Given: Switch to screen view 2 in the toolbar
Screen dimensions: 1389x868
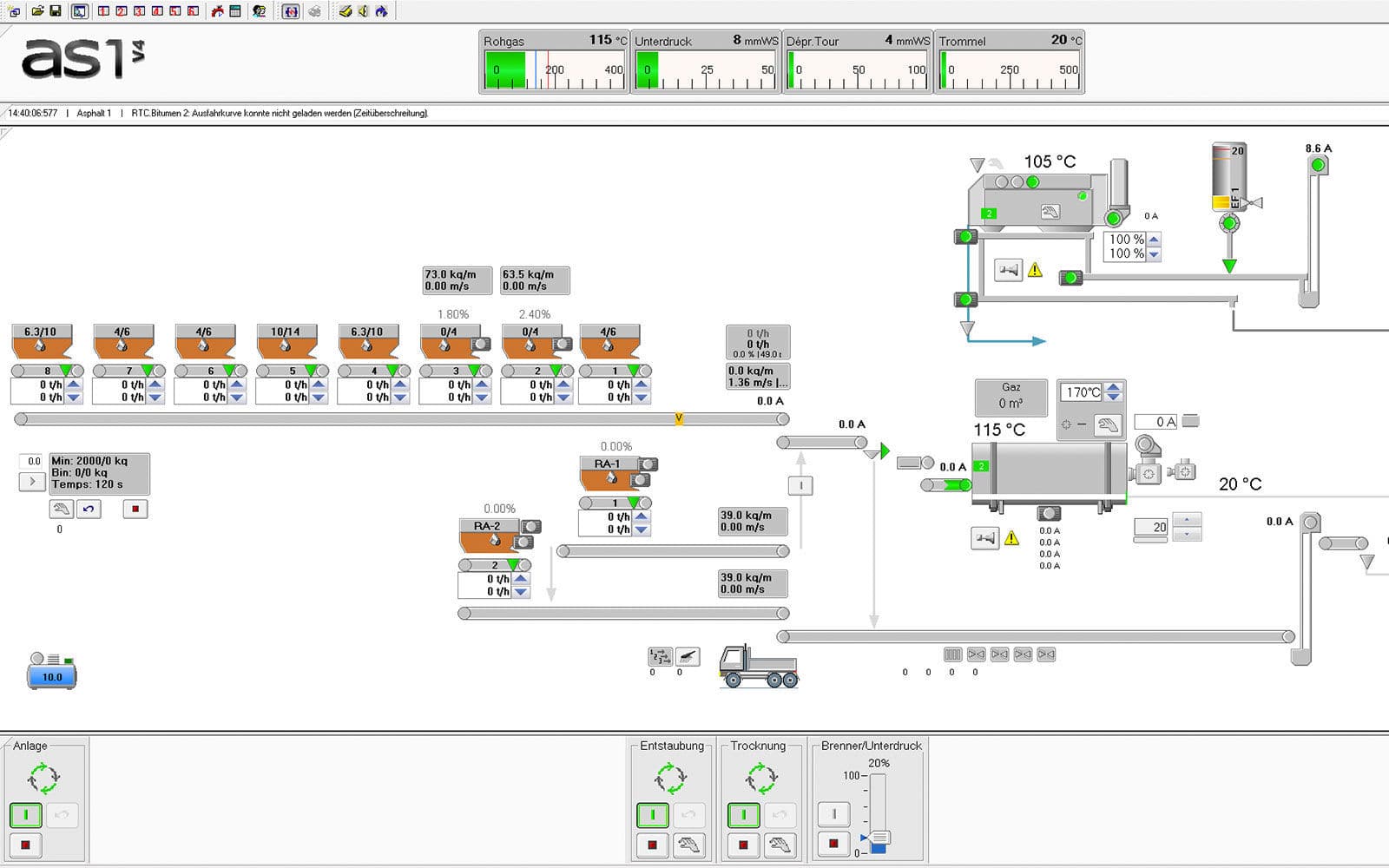Looking at the screenshot, I should click(x=121, y=11).
